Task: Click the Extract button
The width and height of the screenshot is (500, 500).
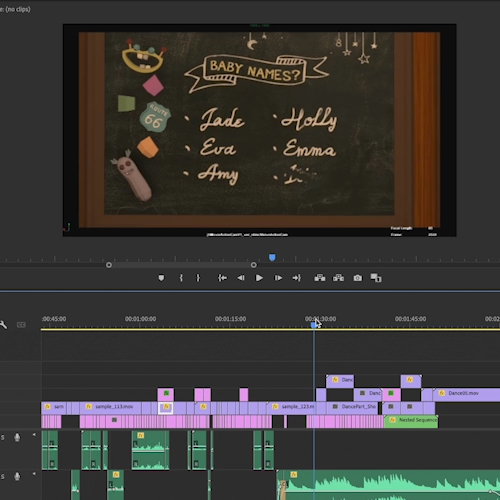Action: tap(338, 278)
